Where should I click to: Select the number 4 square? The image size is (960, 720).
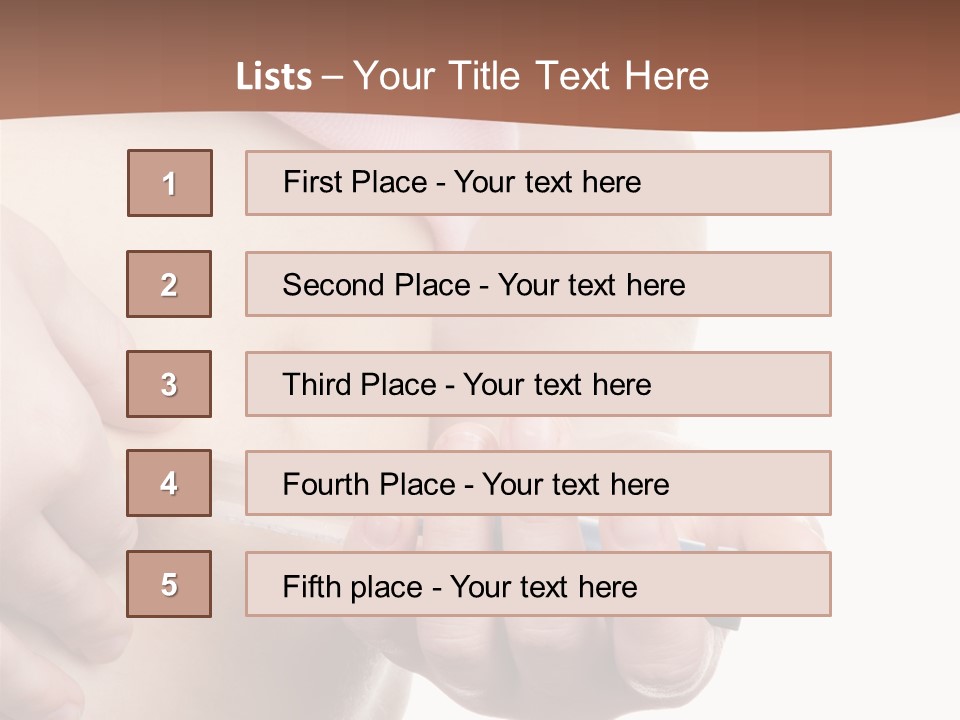pos(169,483)
